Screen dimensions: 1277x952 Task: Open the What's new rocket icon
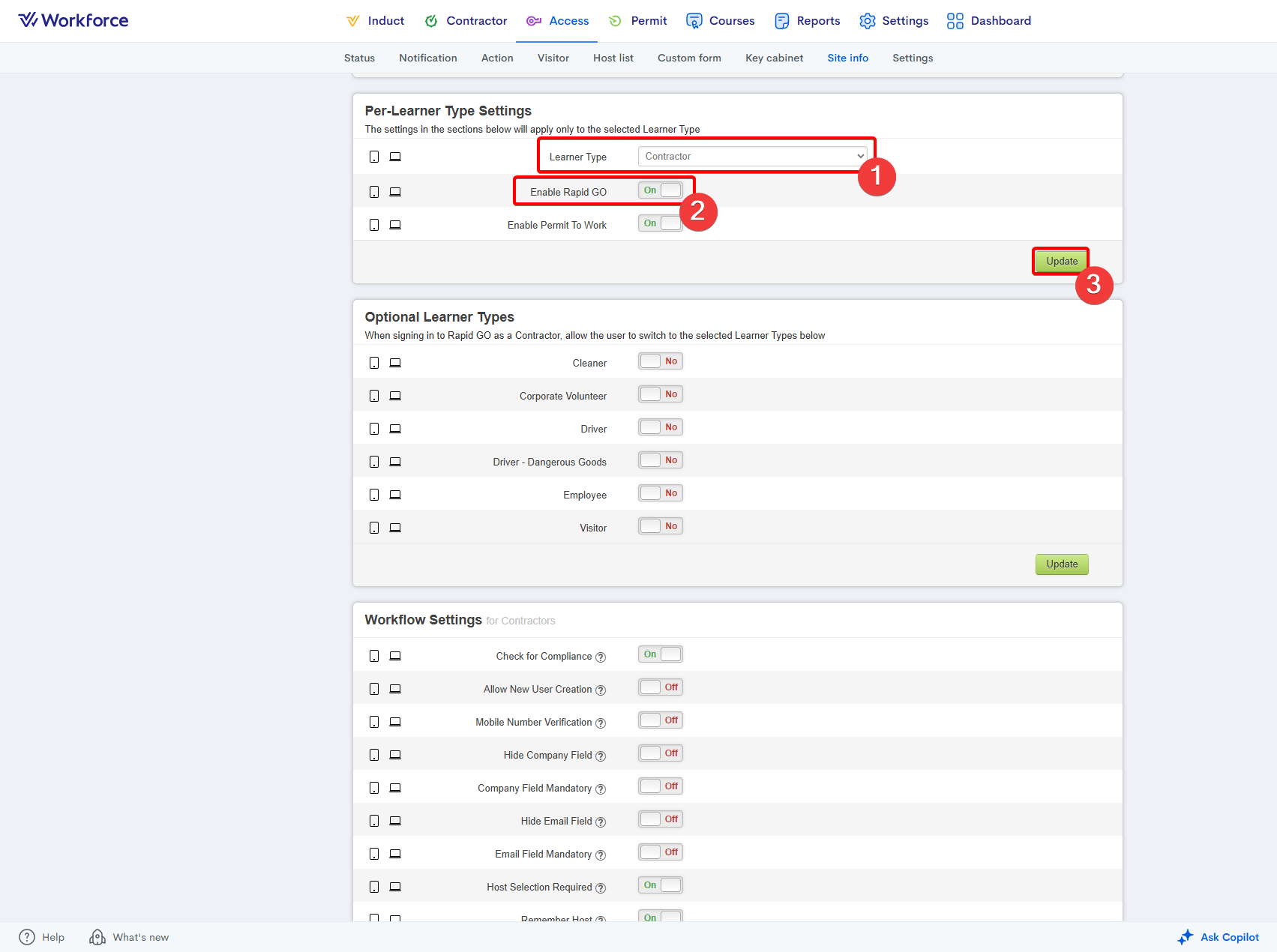click(x=97, y=937)
